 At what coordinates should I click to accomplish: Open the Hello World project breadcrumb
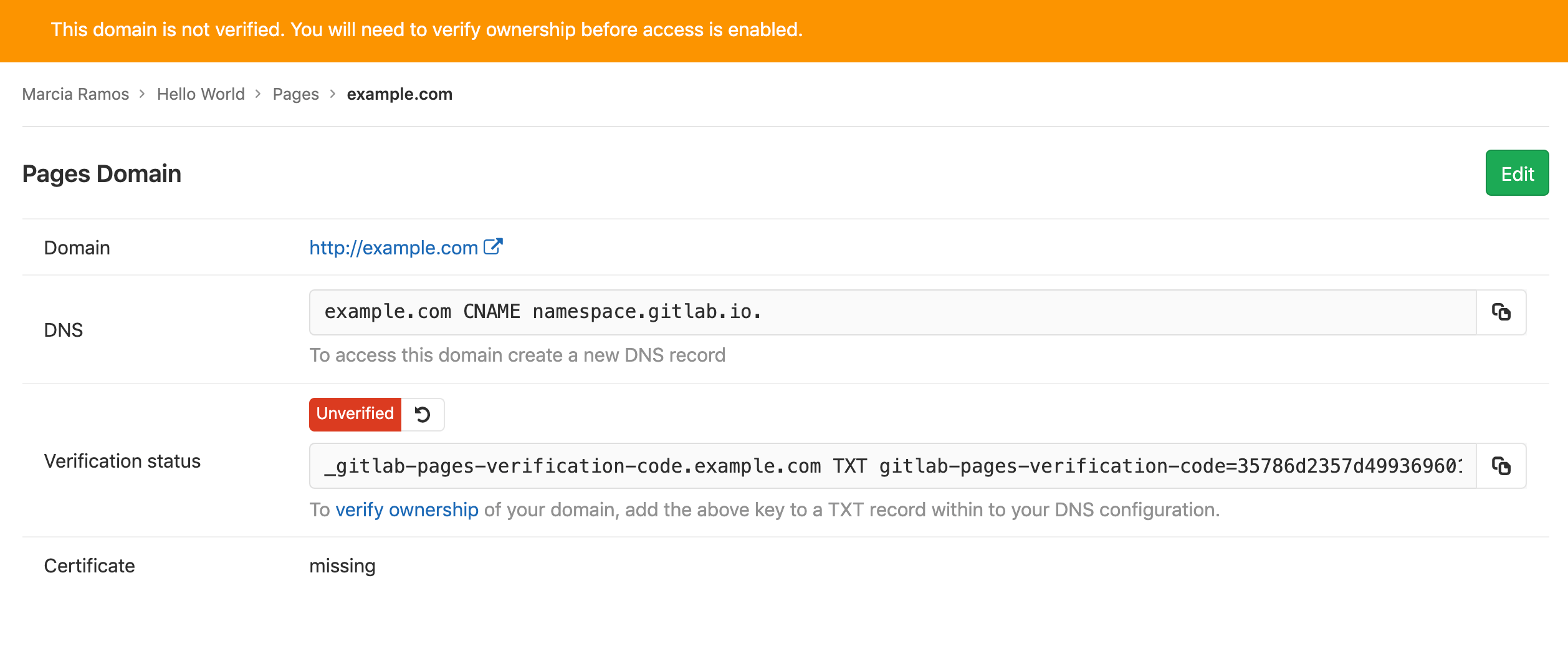(201, 94)
